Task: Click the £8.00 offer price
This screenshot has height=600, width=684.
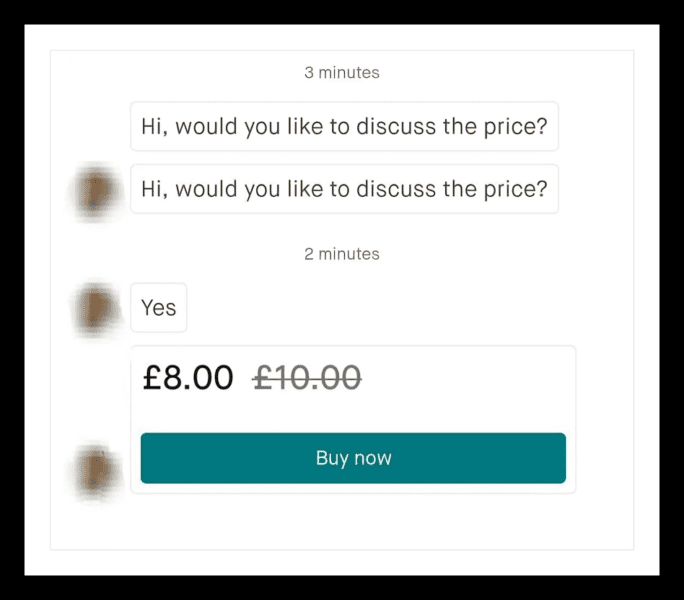Action: [x=188, y=377]
